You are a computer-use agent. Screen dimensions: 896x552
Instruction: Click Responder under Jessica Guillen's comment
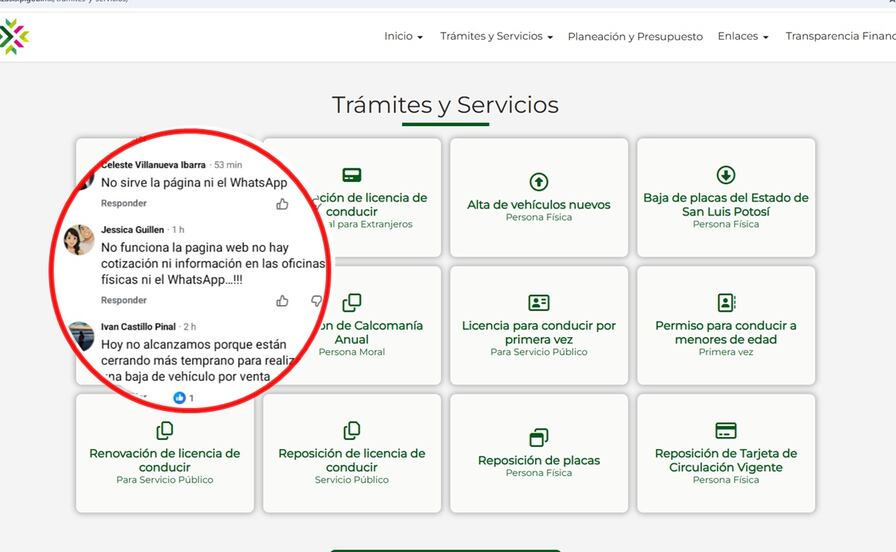point(123,300)
